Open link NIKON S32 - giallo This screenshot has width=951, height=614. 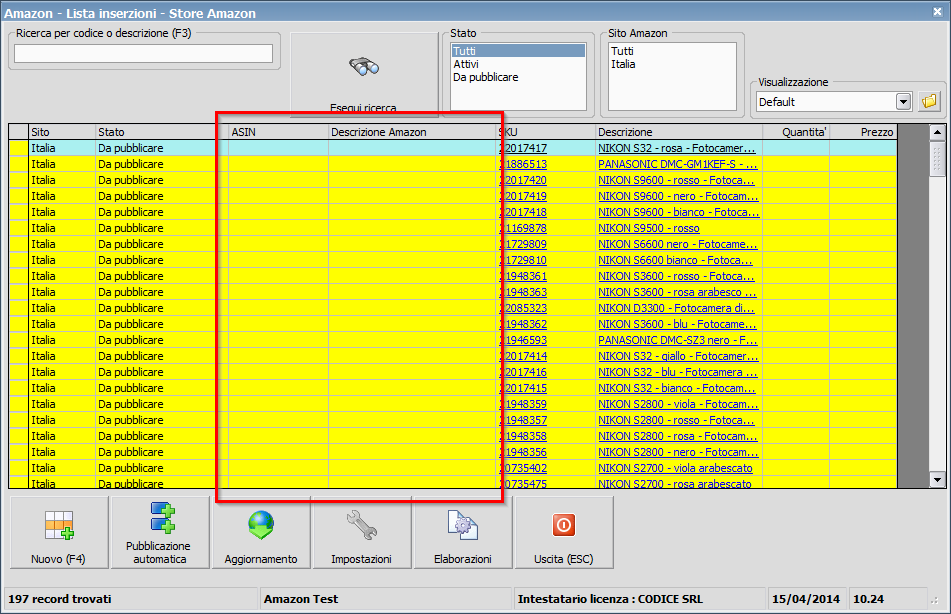coord(678,356)
